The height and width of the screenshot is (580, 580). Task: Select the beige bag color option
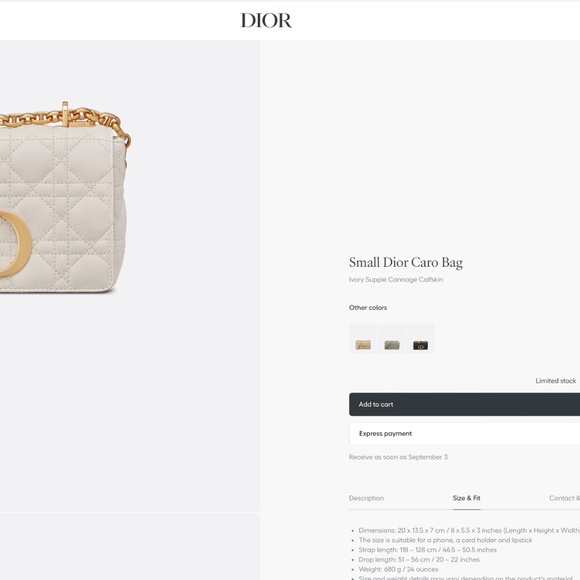click(363, 338)
